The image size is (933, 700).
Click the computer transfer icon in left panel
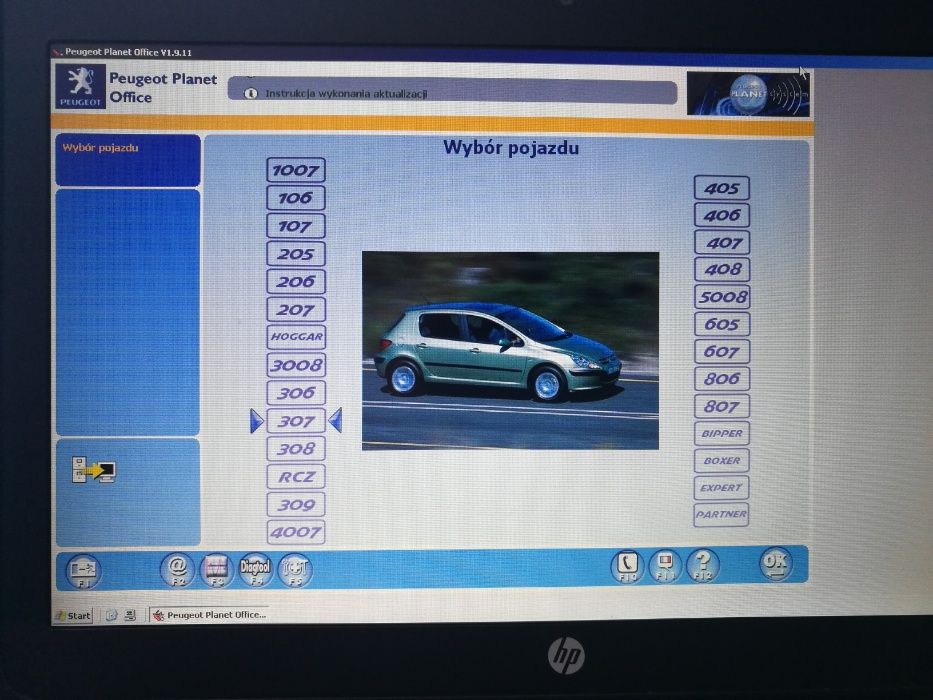click(93, 470)
